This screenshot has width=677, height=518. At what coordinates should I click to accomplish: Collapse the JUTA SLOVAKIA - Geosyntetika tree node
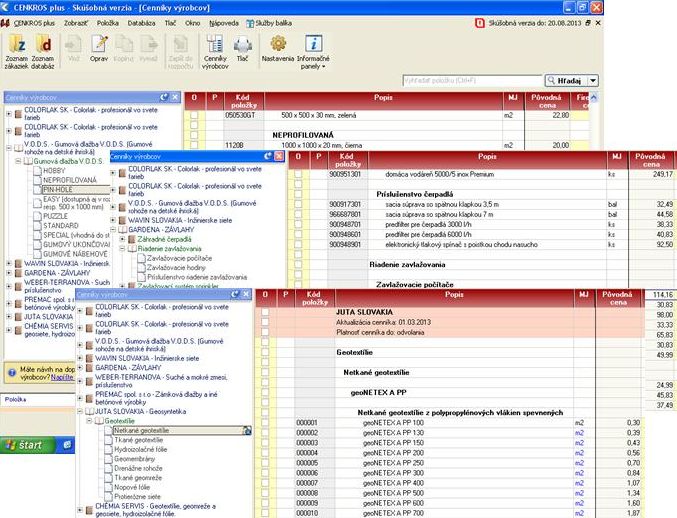tap(81, 410)
